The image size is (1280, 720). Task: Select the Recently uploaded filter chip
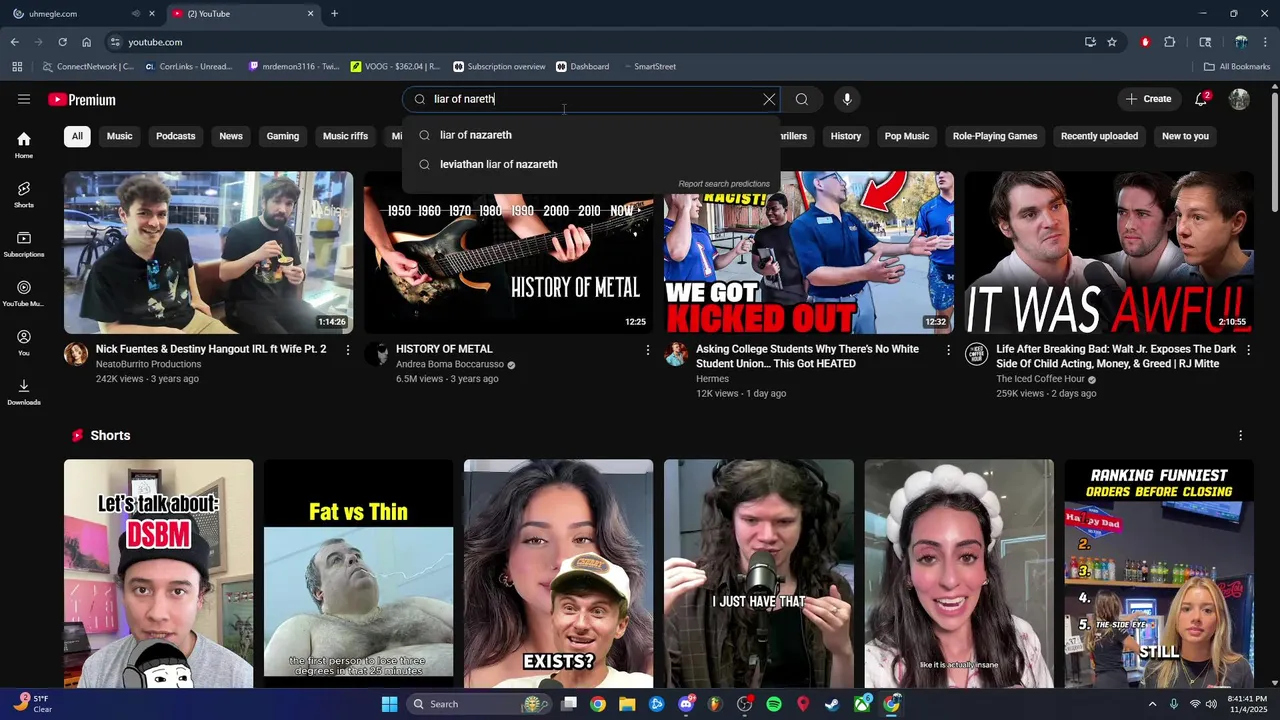pos(1099,136)
